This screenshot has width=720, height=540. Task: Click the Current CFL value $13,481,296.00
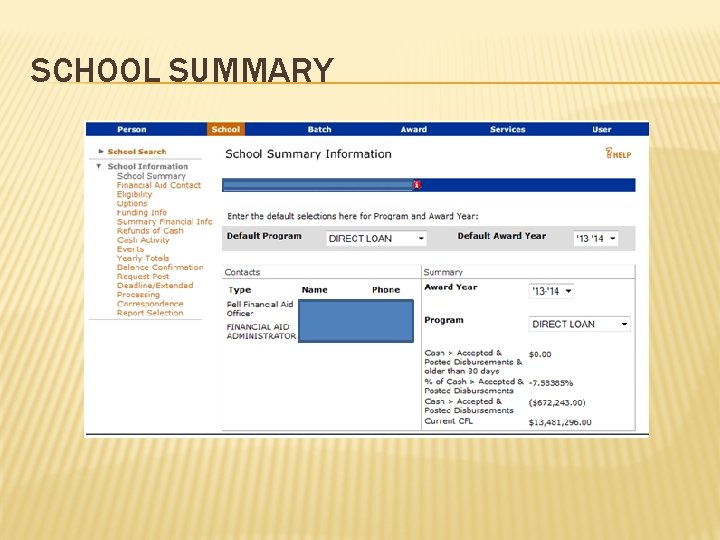coord(560,422)
